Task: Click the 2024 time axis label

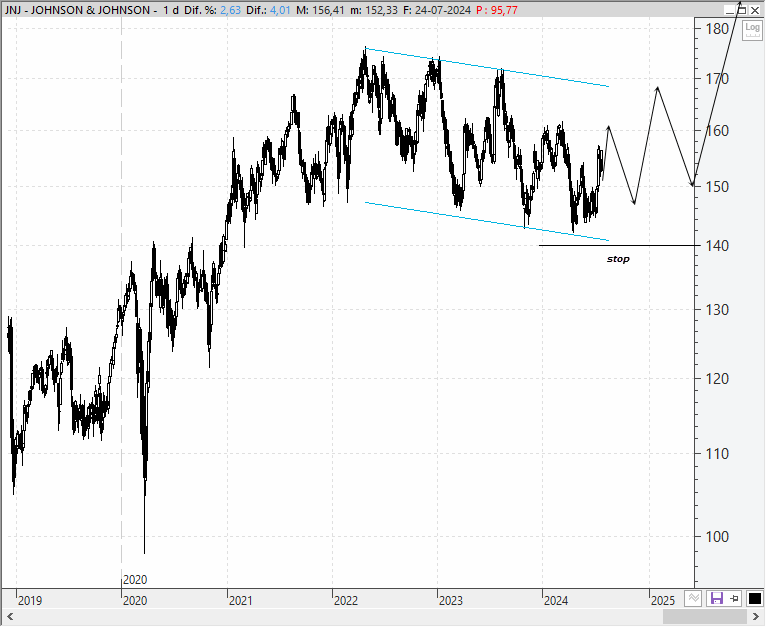Action: (x=556, y=600)
